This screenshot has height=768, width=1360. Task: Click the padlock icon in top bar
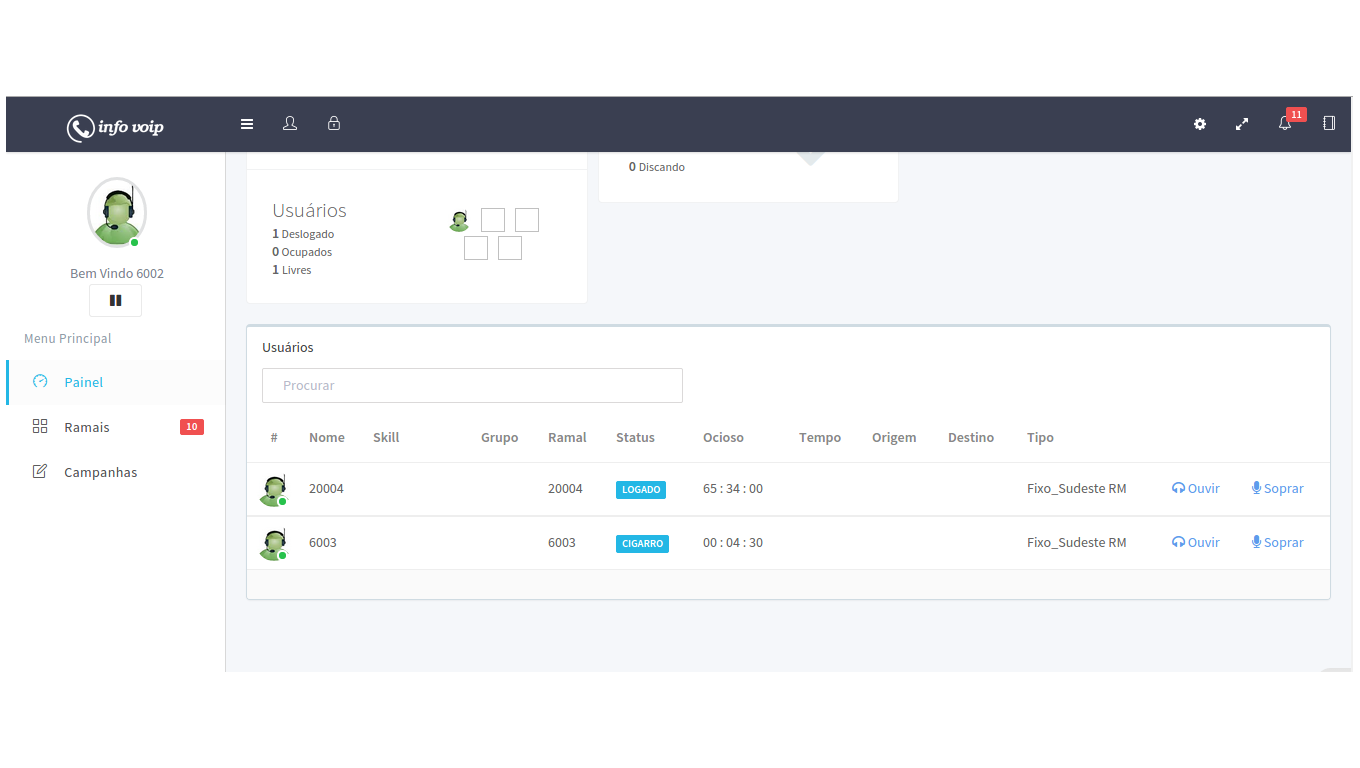tap(334, 124)
